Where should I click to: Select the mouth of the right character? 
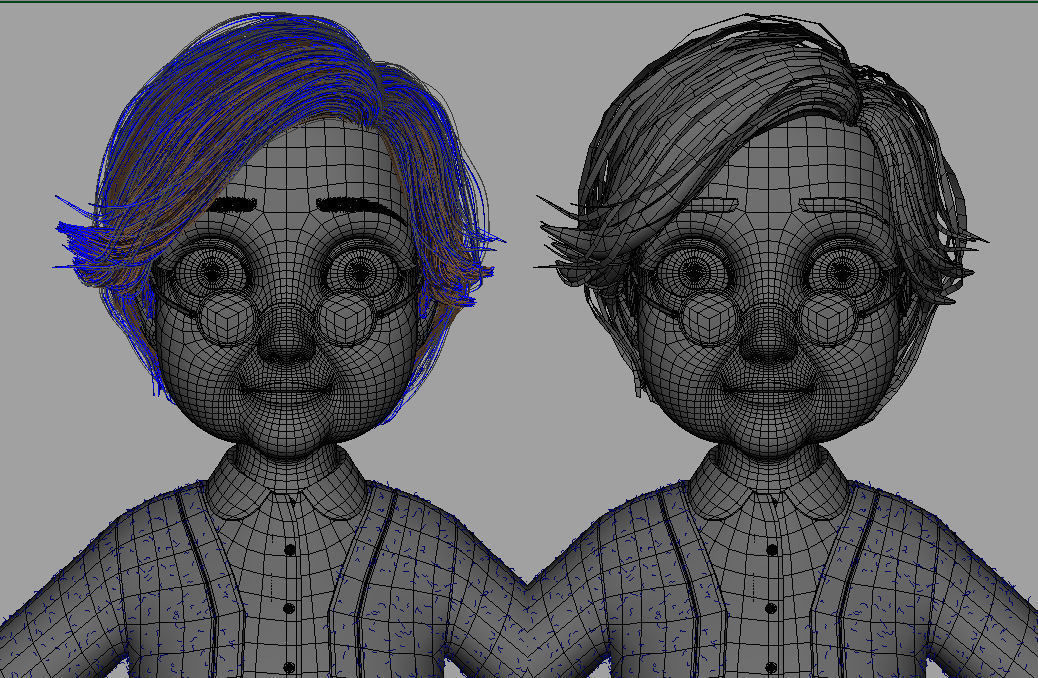coord(768,388)
